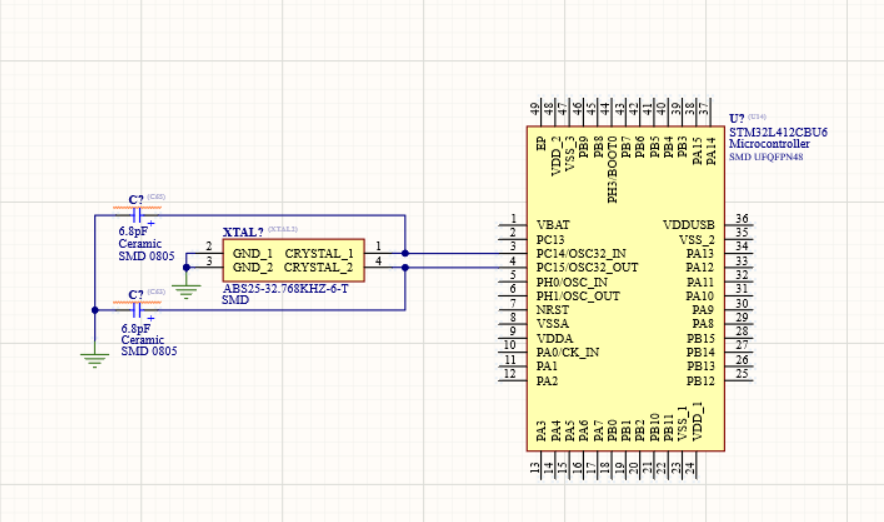Click pin number 12 on the microcontroller
The height and width of the screenshot is (522, 884).
[510, 374]
